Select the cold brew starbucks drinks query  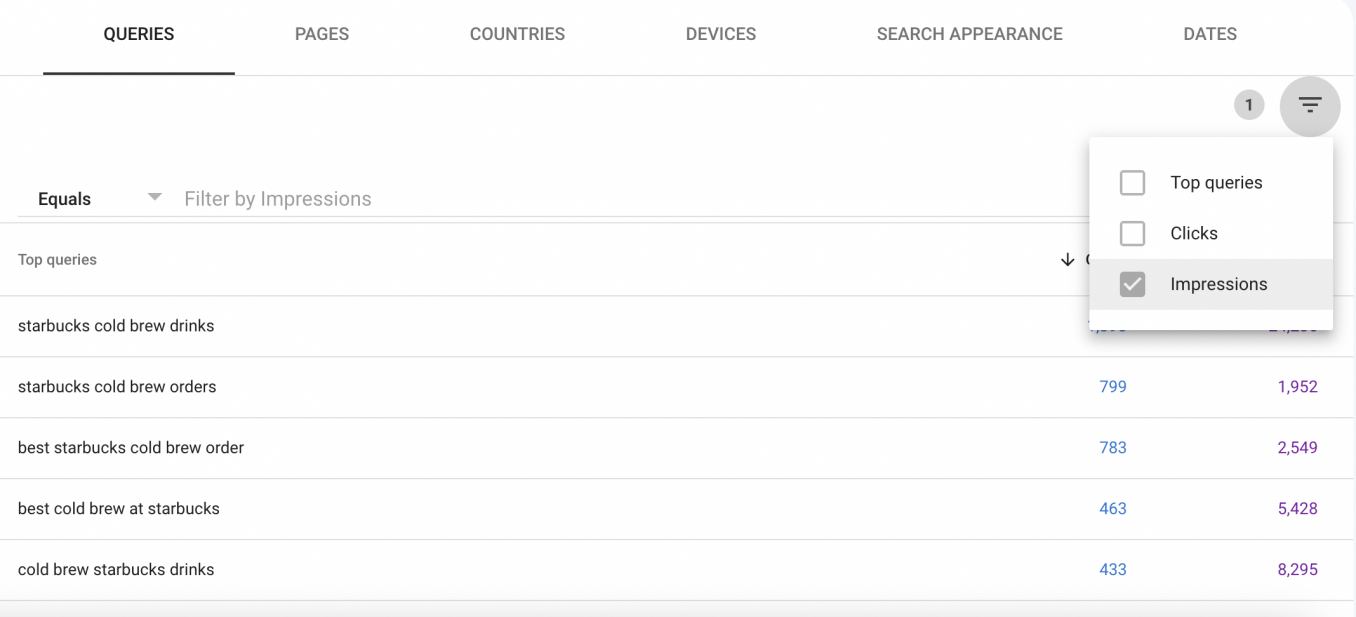116,570
